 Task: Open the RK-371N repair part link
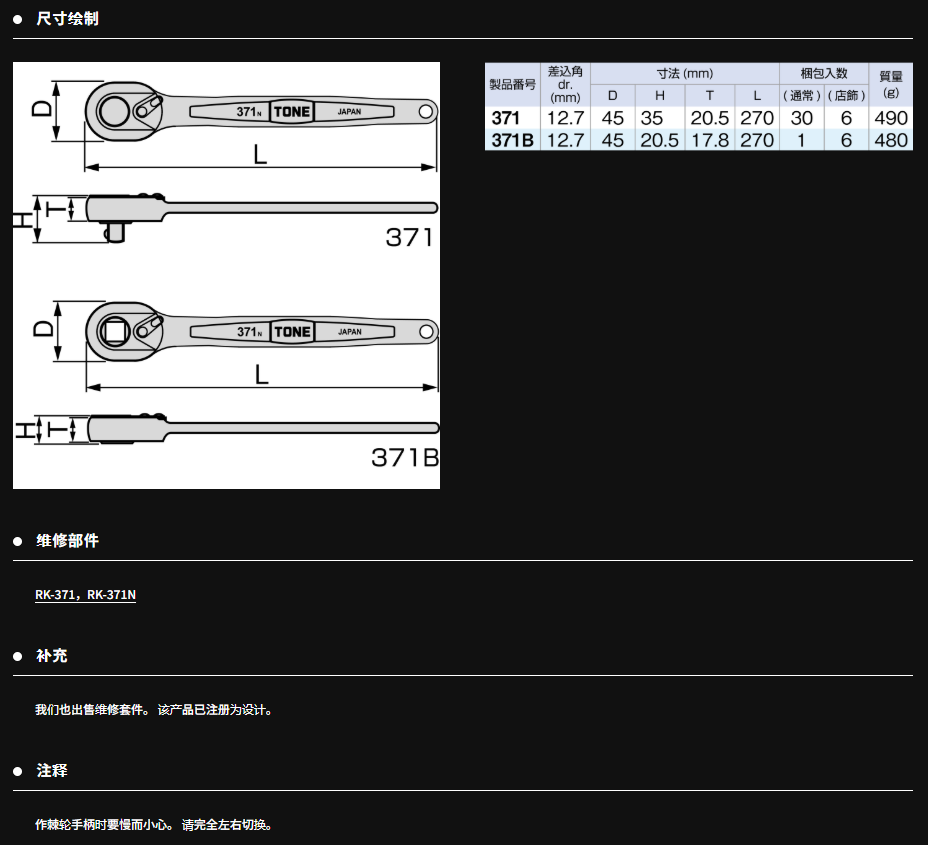111,595
